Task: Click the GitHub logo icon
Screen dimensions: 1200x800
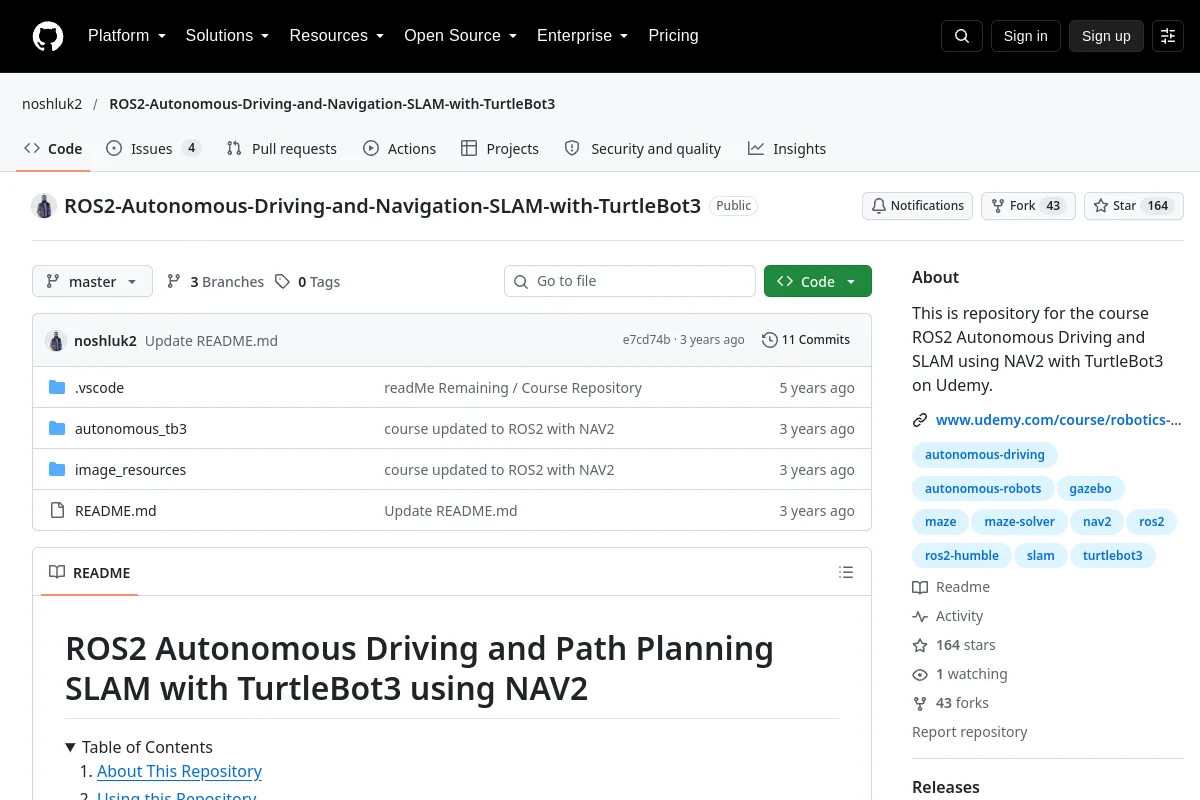Action: point(48,36)
